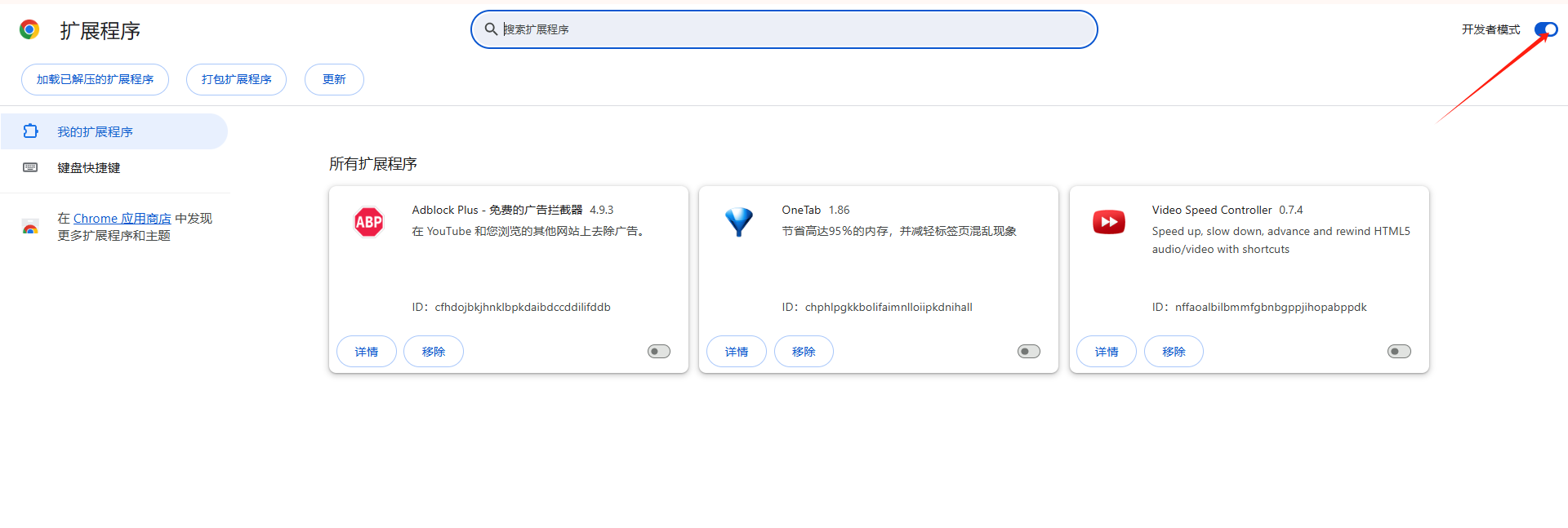
Task: Click the Video Speed Controller title with version 0.7.4
Action: tap(1227, 210)
